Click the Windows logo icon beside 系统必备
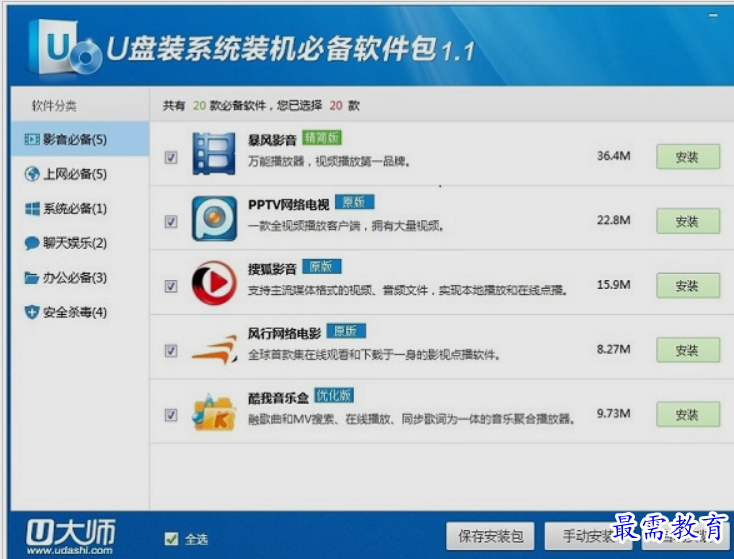Screen dimensions: 734x559 (32, 208)
